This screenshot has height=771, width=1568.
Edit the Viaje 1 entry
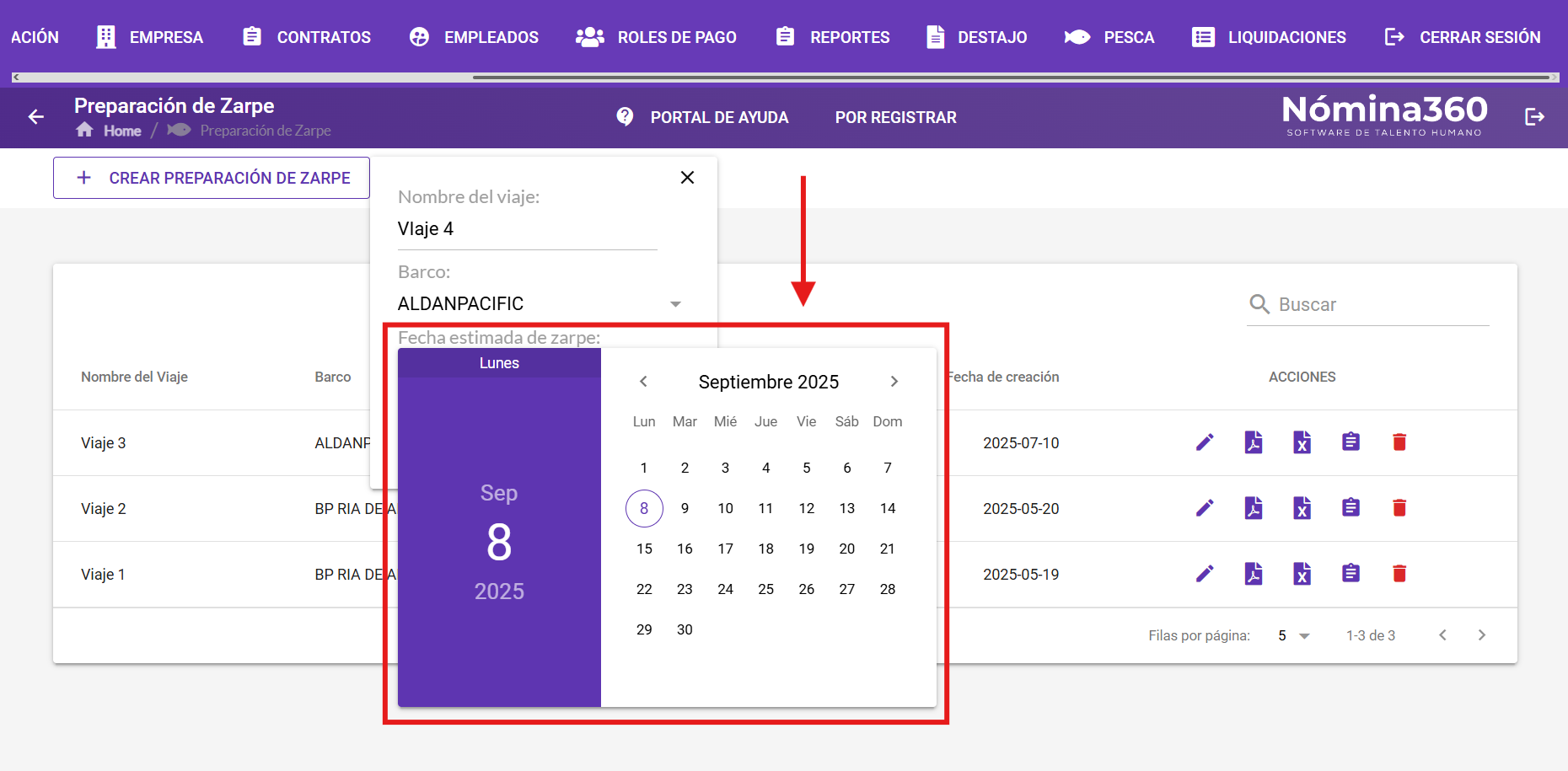tap(1205, 574)
